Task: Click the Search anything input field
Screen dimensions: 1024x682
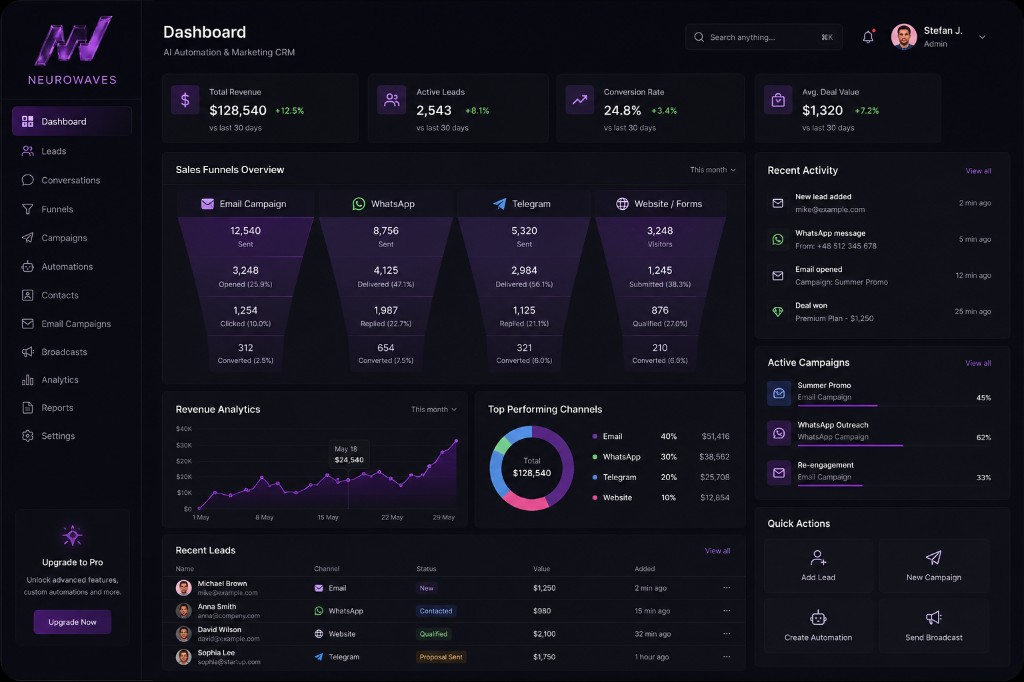Action: [x=764, y=37]
